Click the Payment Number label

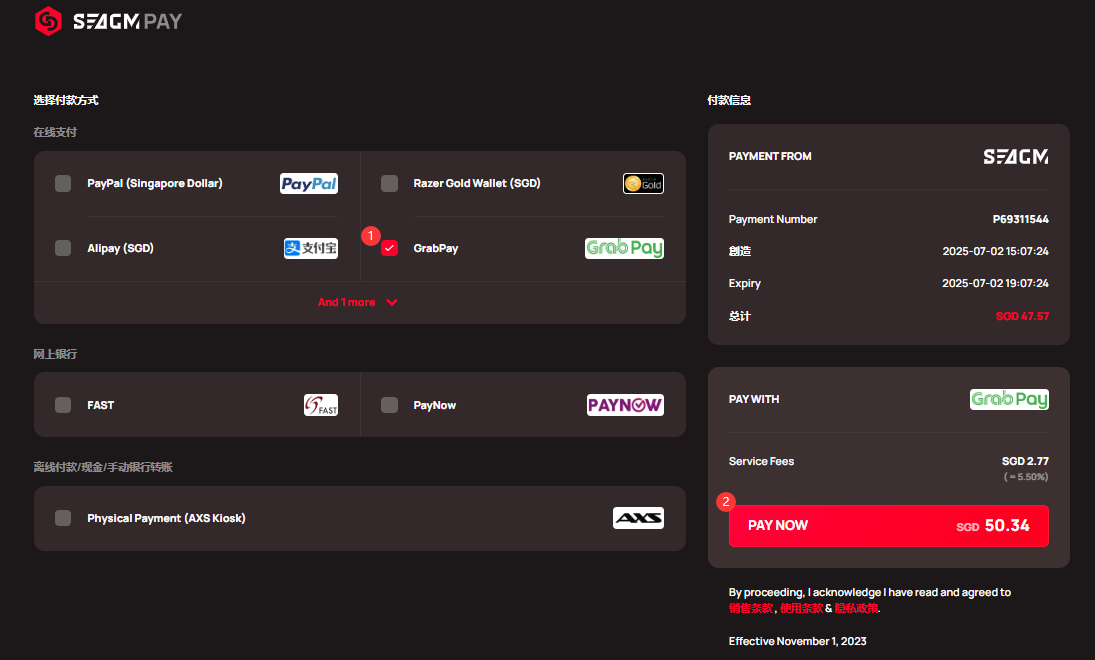(772, 219)
